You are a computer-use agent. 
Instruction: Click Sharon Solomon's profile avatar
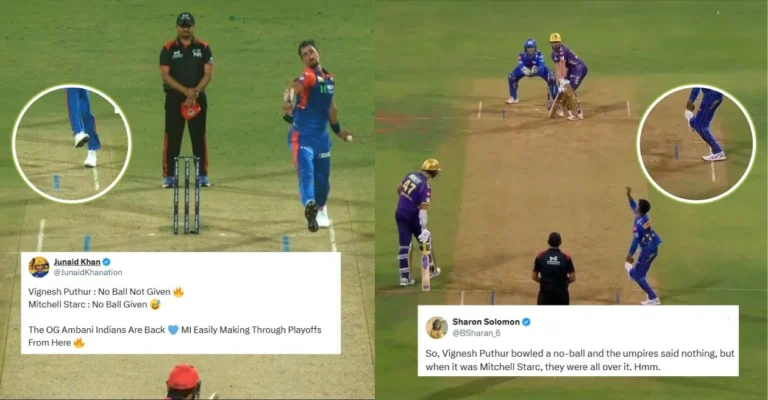pyautogui.click(x=436, y=328)
